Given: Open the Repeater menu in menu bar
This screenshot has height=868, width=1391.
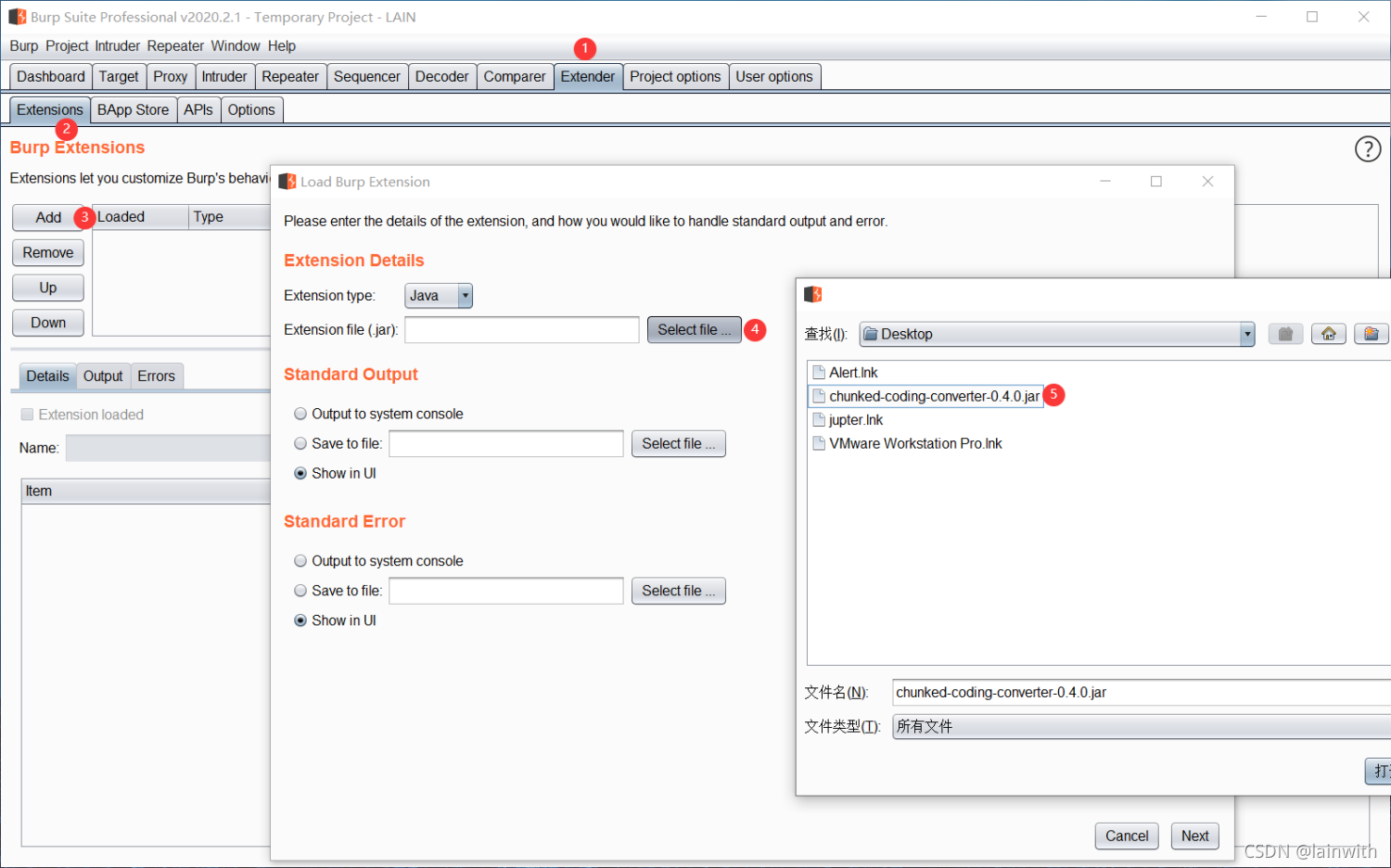Looking at the screenshot, I should pos(175,46).
